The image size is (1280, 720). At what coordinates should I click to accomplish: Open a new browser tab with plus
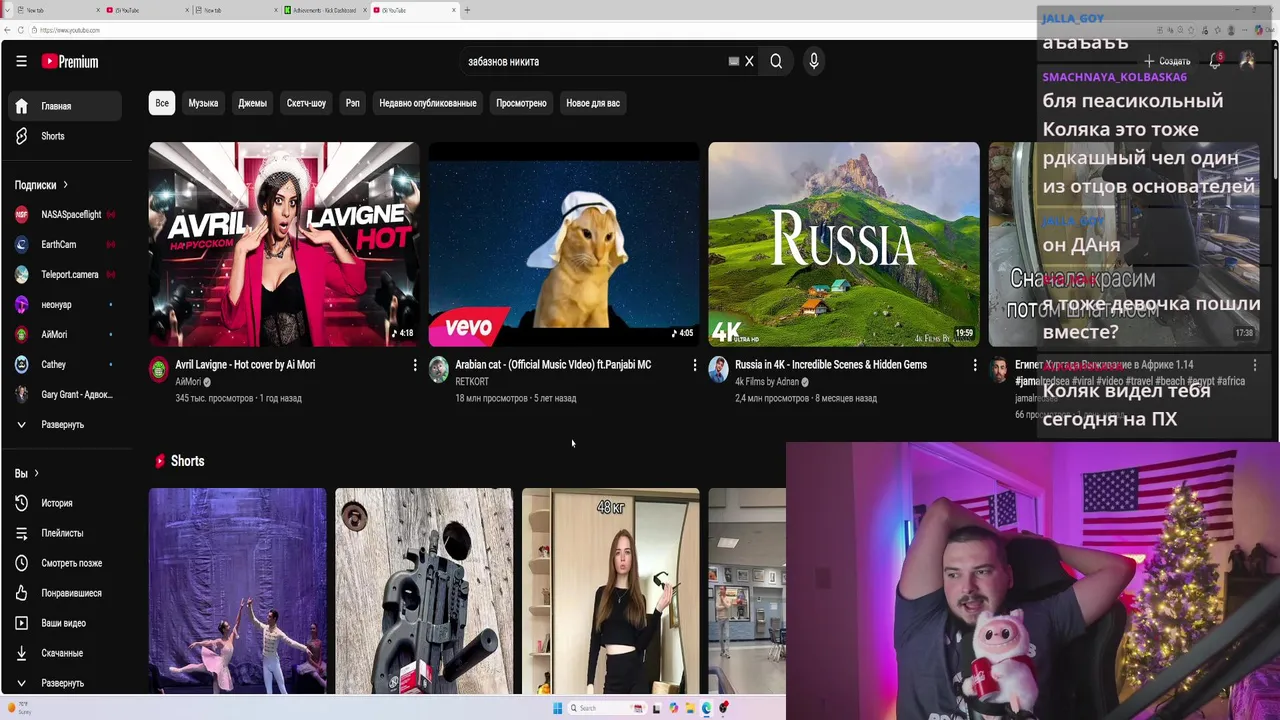(467, 10)
